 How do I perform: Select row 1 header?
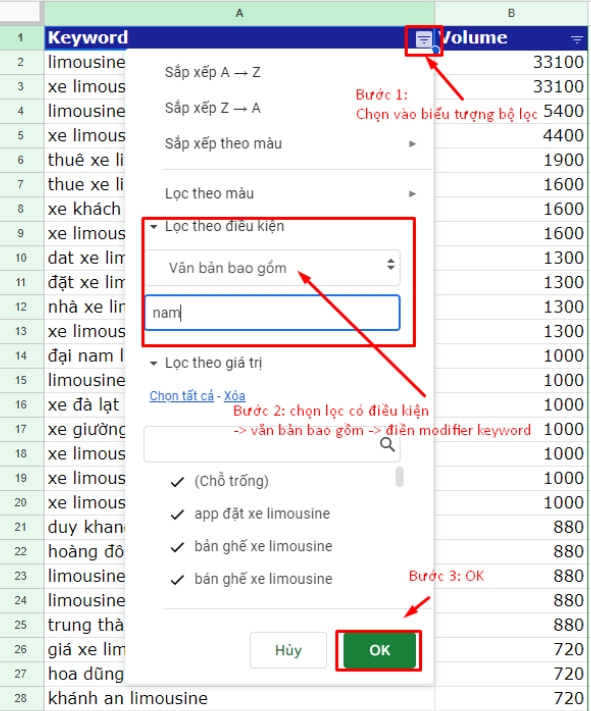[x=21, y=38]
